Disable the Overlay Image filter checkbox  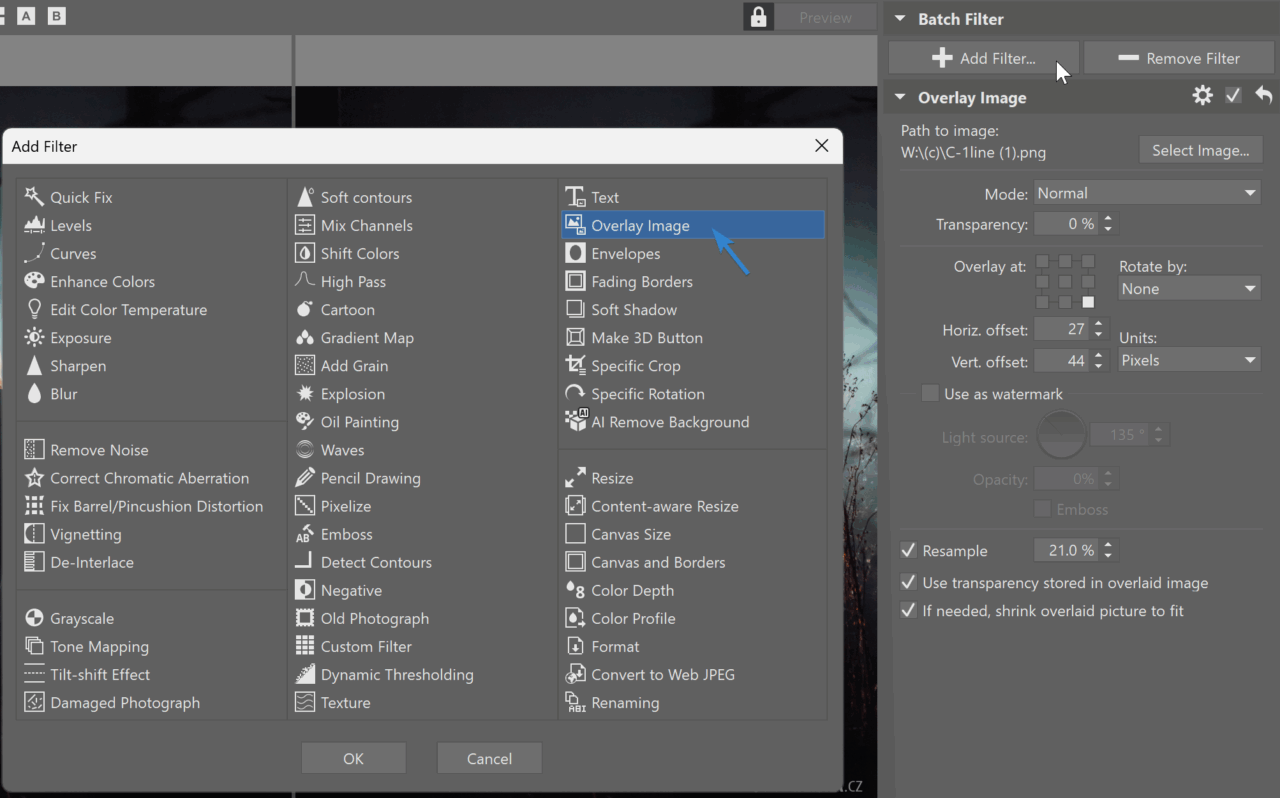[x=1233, y=96]
